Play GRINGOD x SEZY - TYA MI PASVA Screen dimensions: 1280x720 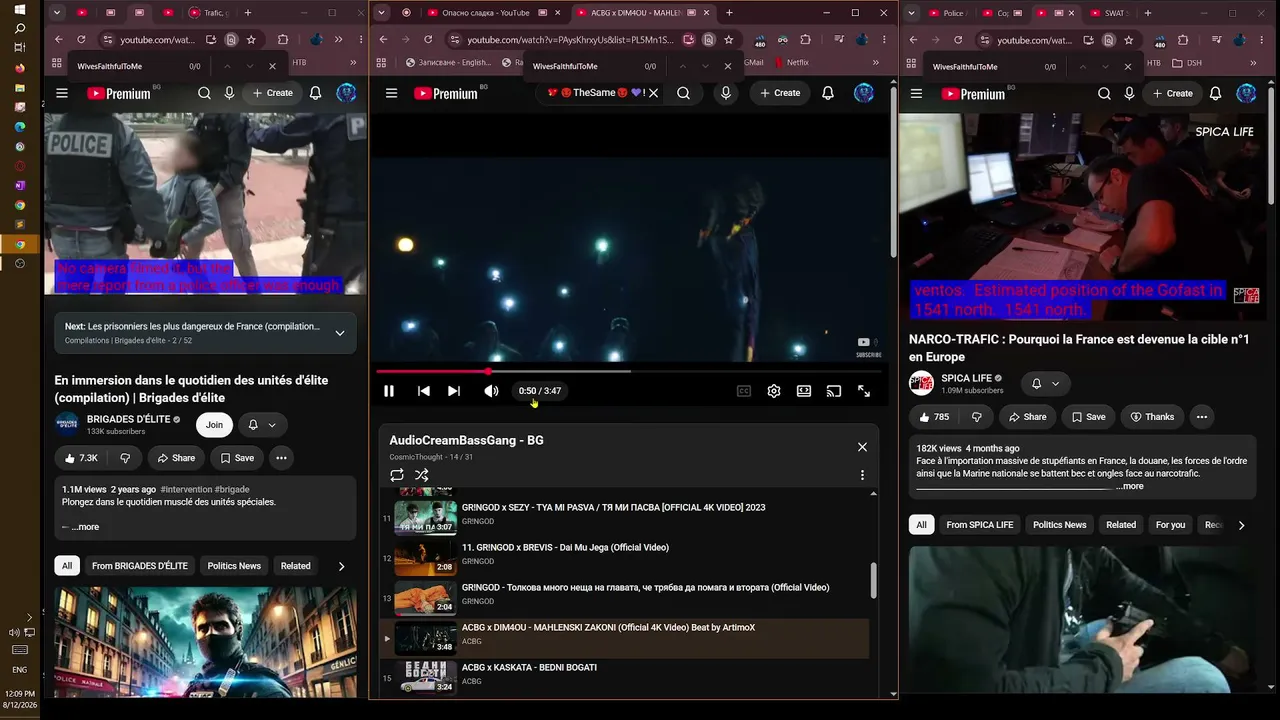tap(624, 517)
